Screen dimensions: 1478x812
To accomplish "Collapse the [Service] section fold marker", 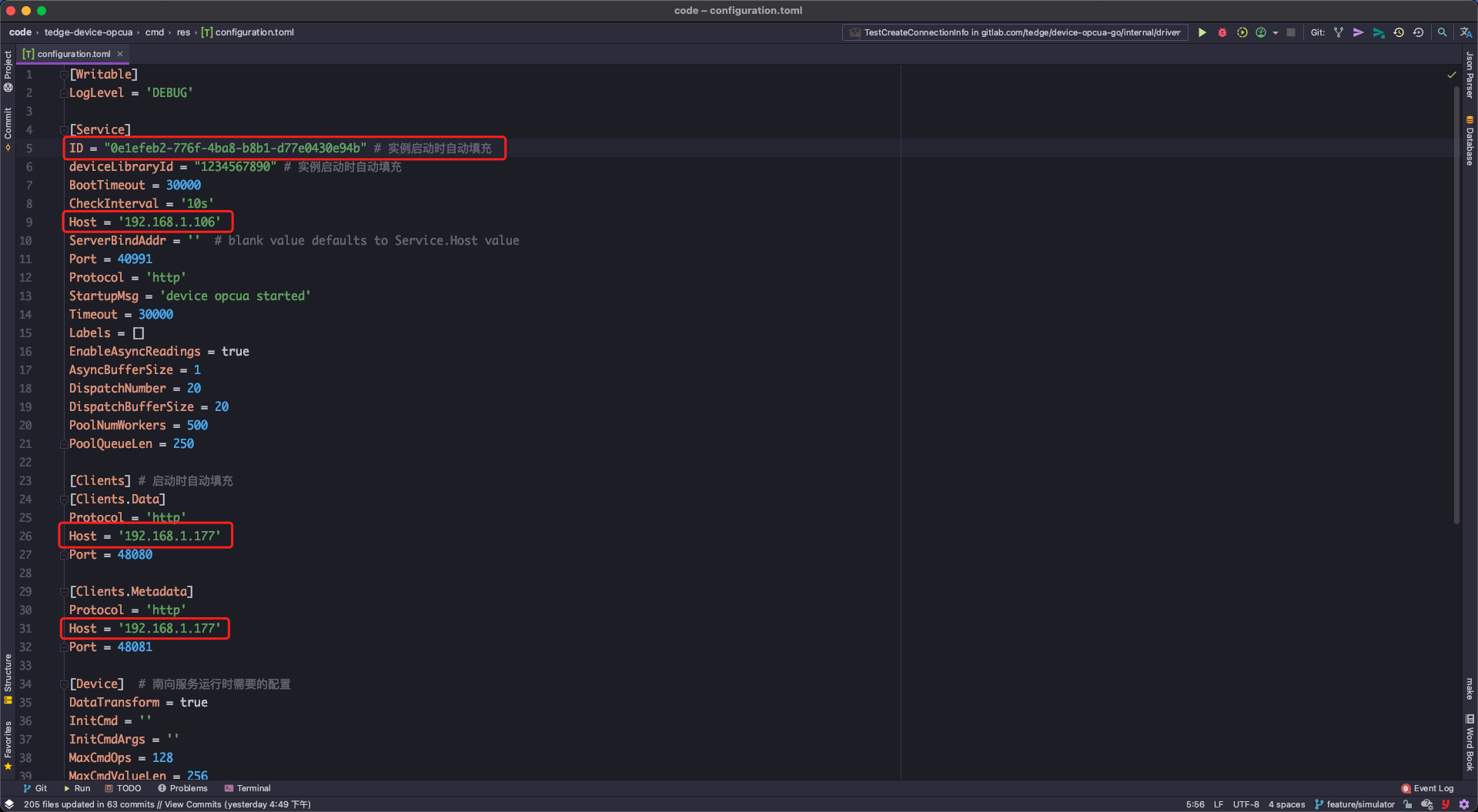I will coord(64,130).
